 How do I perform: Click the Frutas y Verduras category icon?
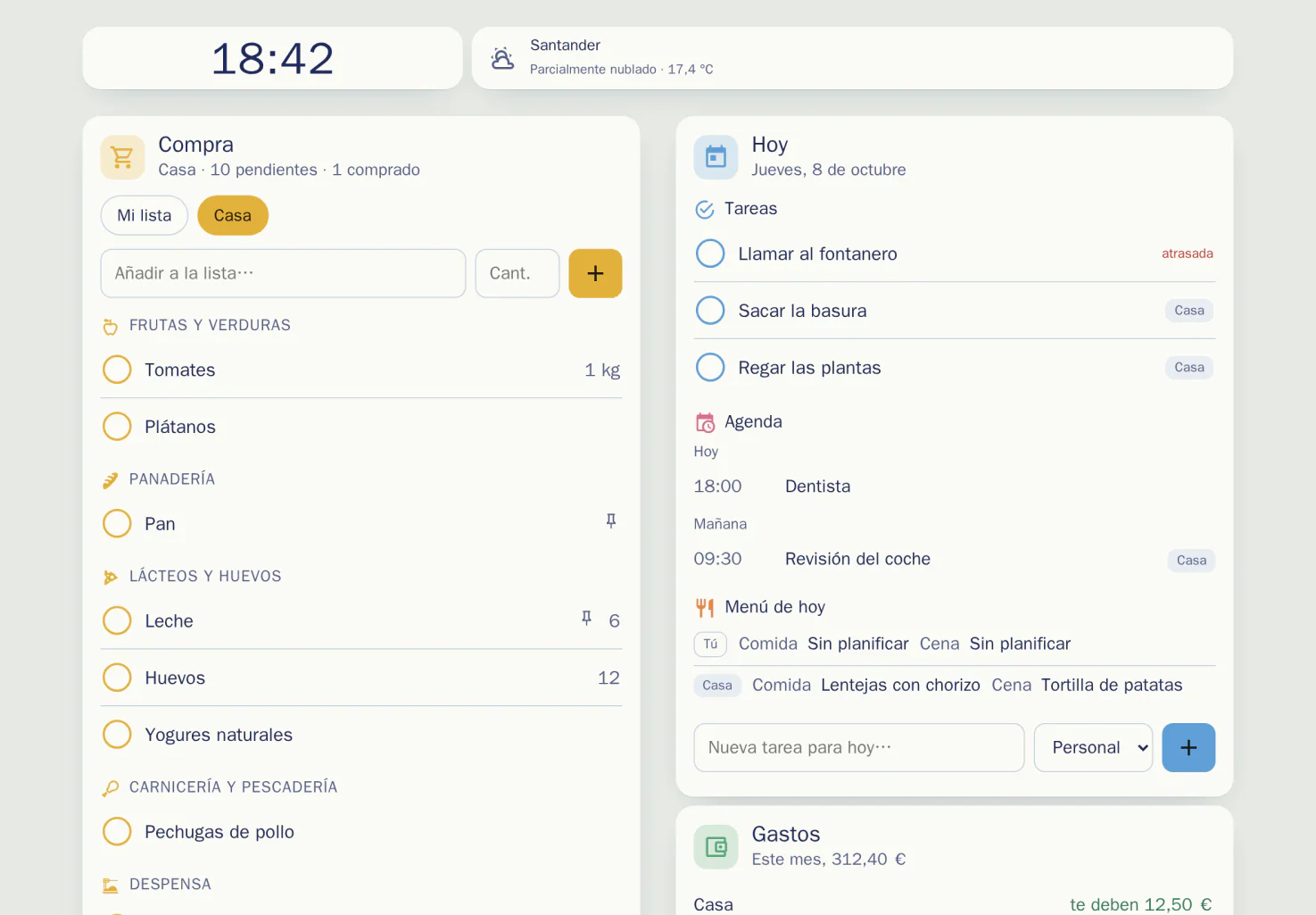pos(111,326)
